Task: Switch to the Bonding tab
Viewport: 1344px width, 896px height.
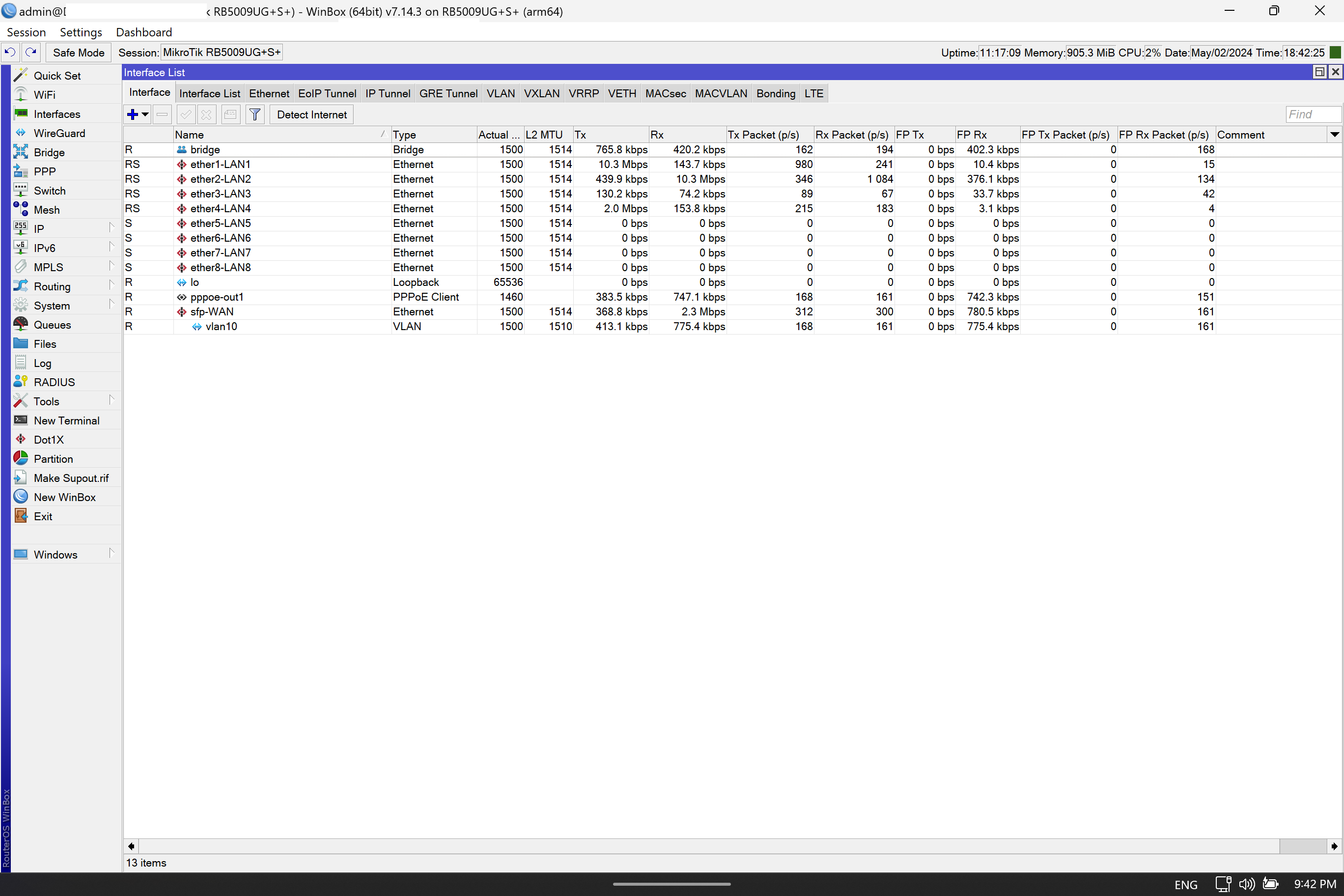Action: click(x=776, y=94)
